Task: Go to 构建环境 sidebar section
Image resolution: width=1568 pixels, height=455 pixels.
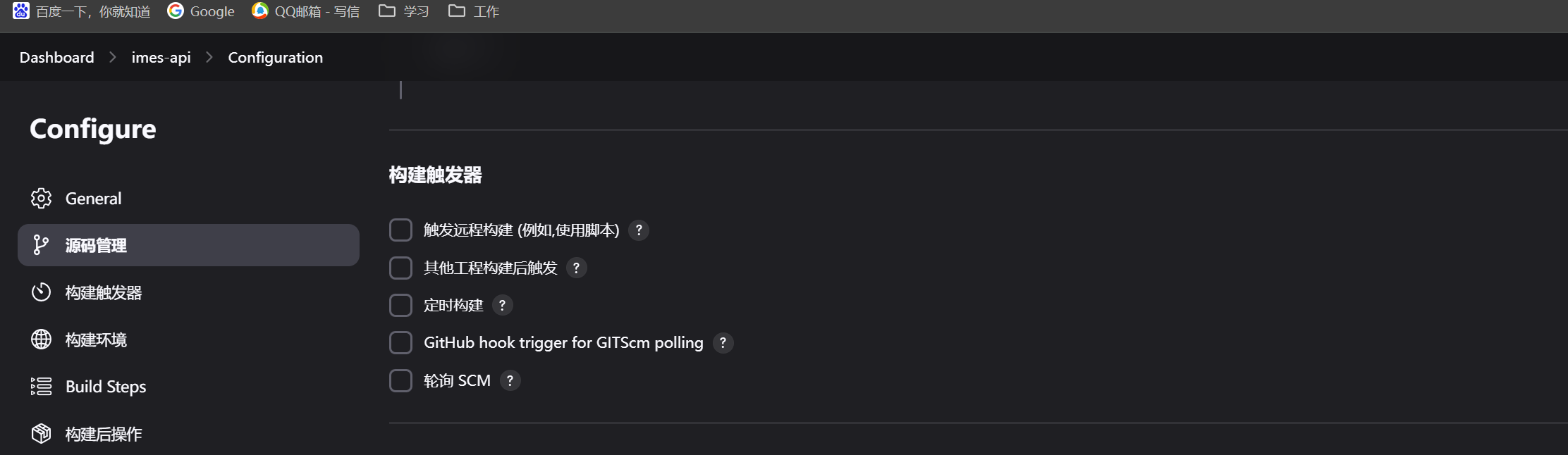Action: tap(188, 339)
